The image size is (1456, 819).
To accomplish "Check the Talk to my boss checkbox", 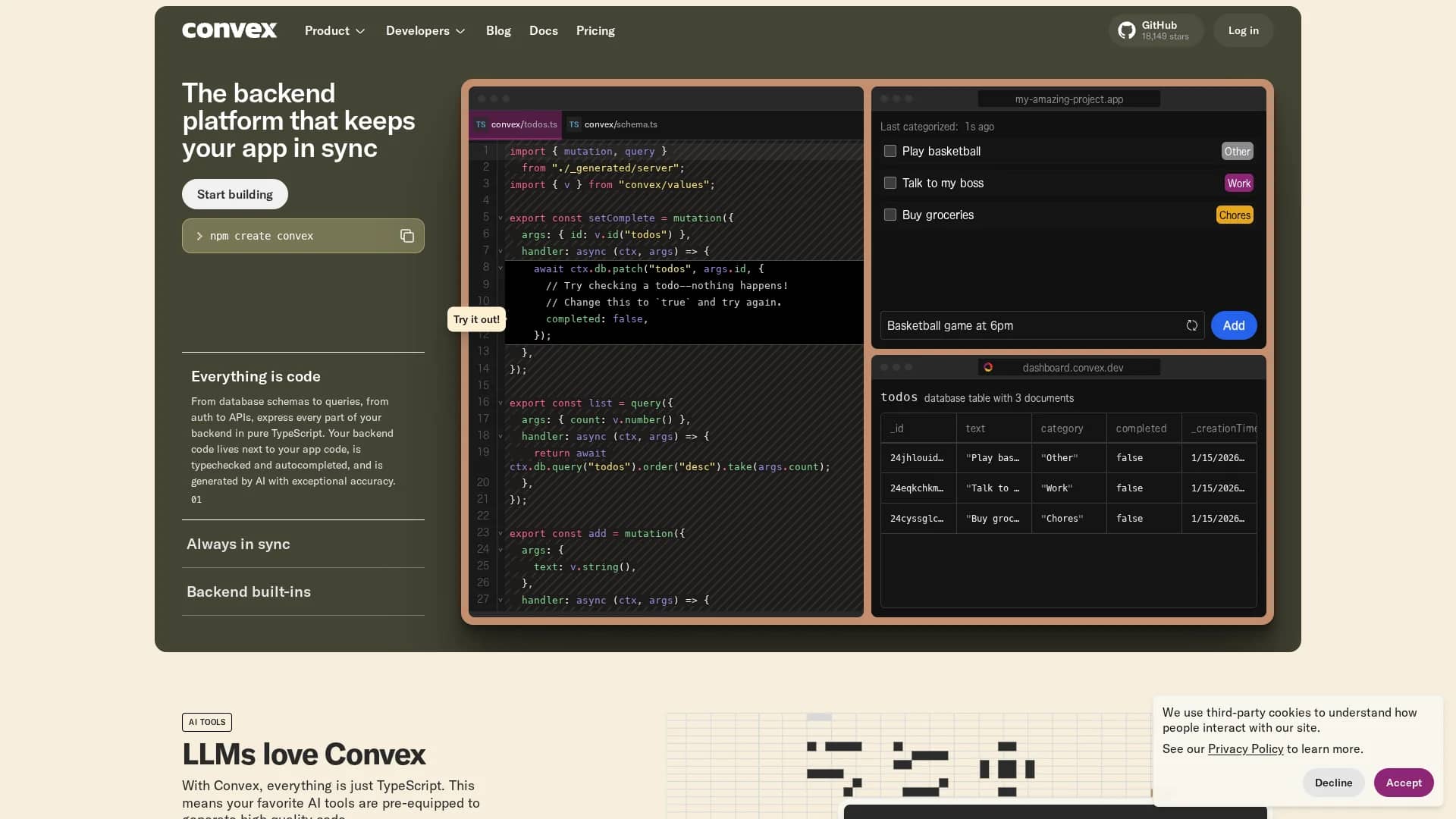I will (890, 183).
